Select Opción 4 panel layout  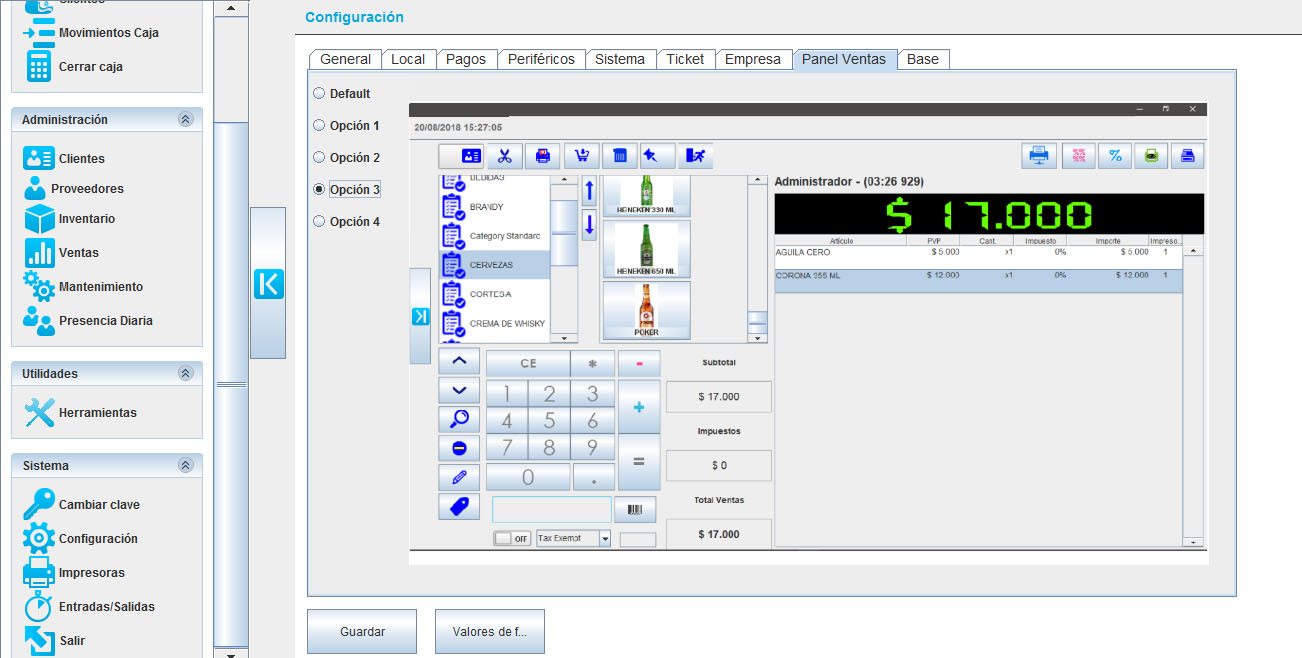point(319,222)
